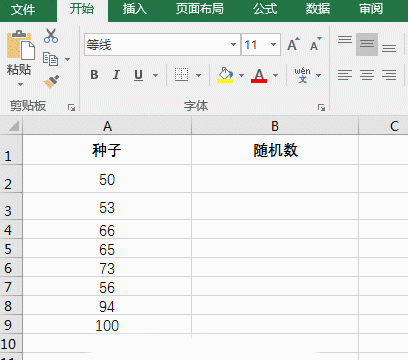Viewport: 408px width, 360px height.
Task: Expand borders dropdown arrow
Action: pyautogui.click(x=198, y=75)
